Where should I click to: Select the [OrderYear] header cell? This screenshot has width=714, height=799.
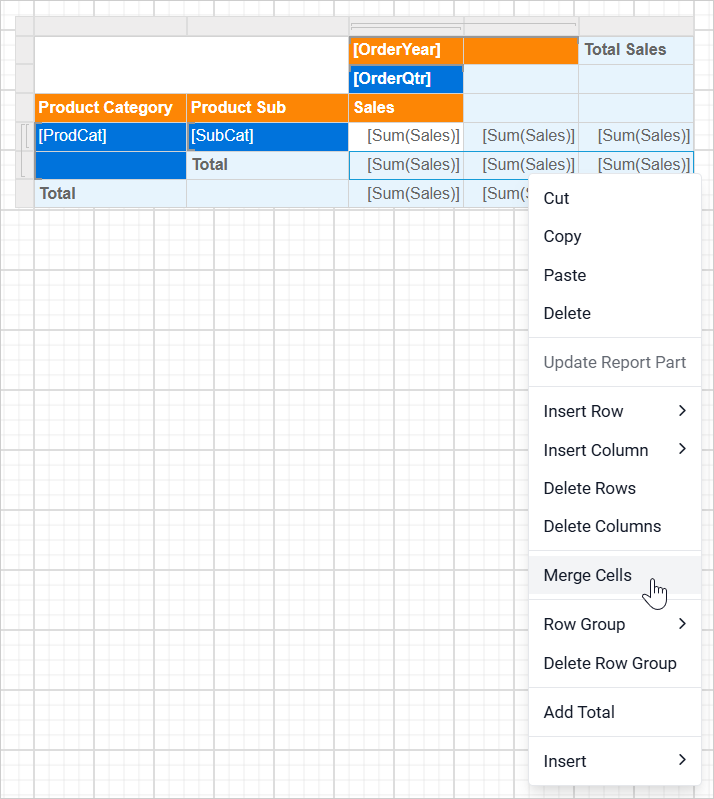(x=406, y=50)
